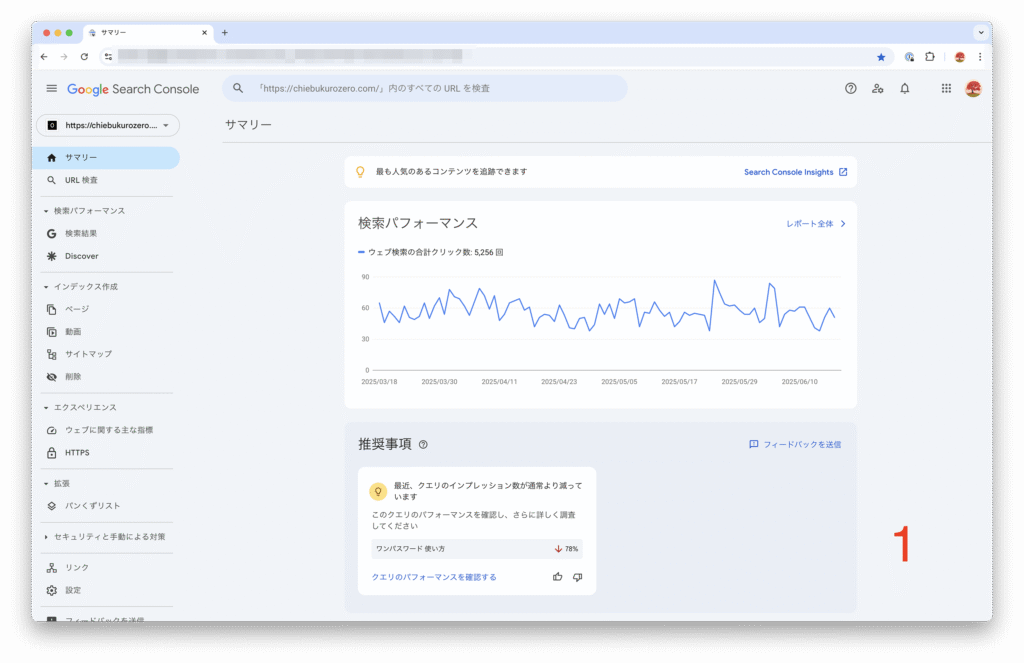The width and height of the screenshot is (1024, 663).
Task: Open the Google account avatar
Action: tap(973, 88)
